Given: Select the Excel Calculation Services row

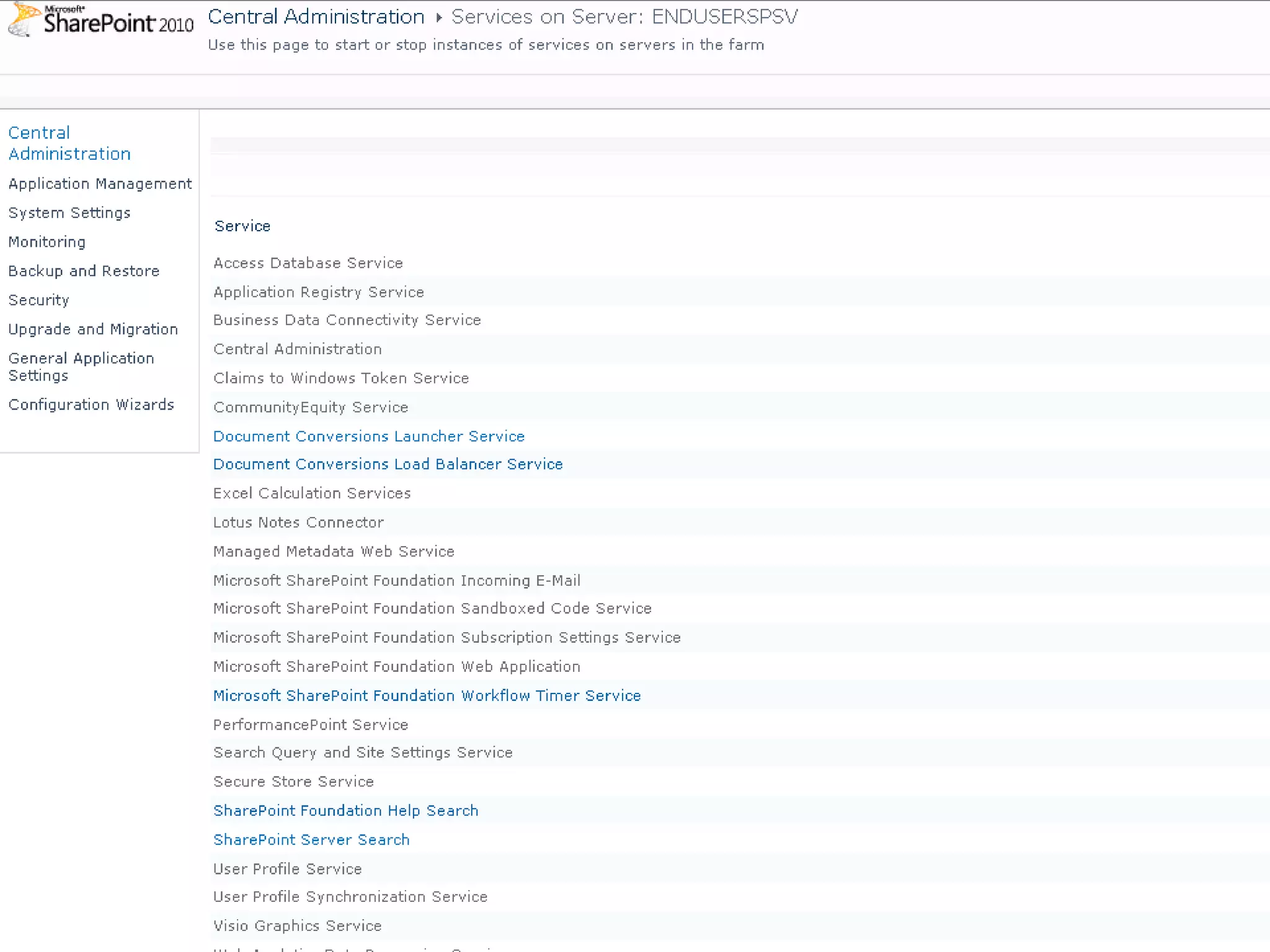Looking at the screenshot, I should click(312, 493).
